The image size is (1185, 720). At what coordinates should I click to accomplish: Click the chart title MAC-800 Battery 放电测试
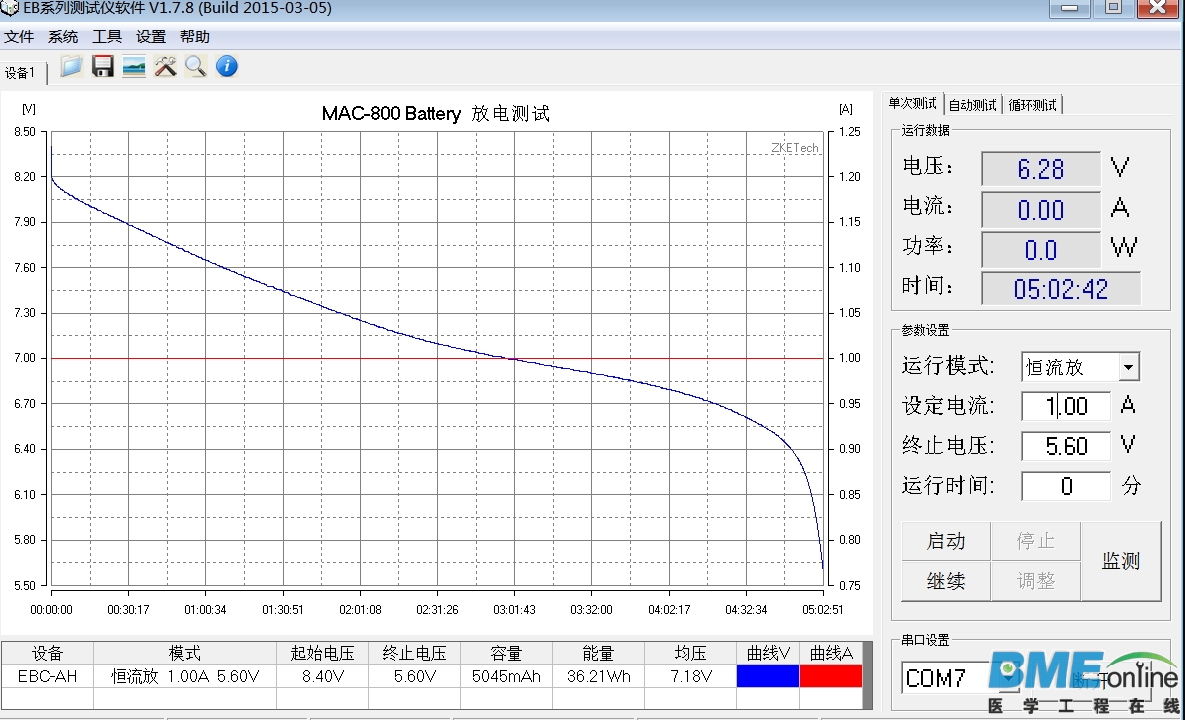[436, 114]
